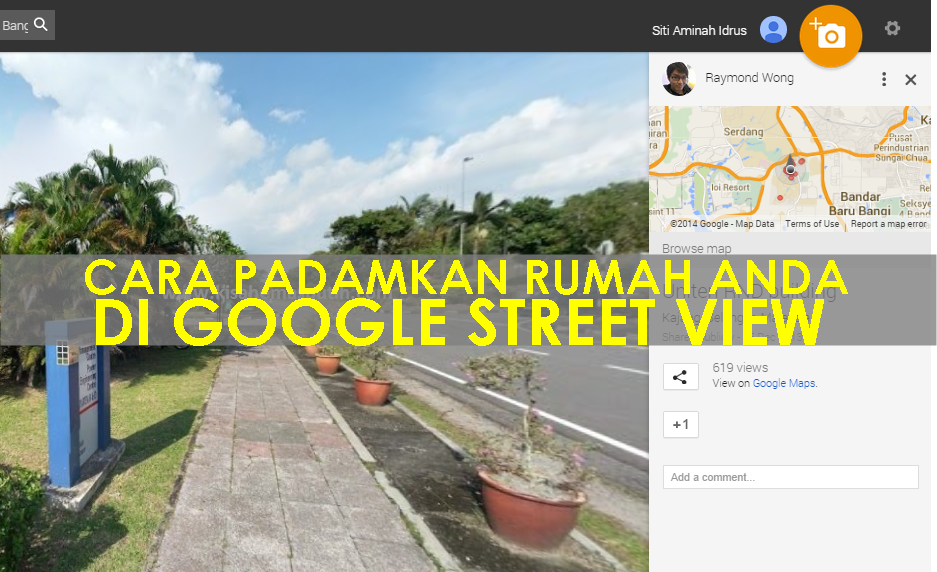Click the Add a comment field
The width and height of the screenshot is (937, 572).
[790, 477]
